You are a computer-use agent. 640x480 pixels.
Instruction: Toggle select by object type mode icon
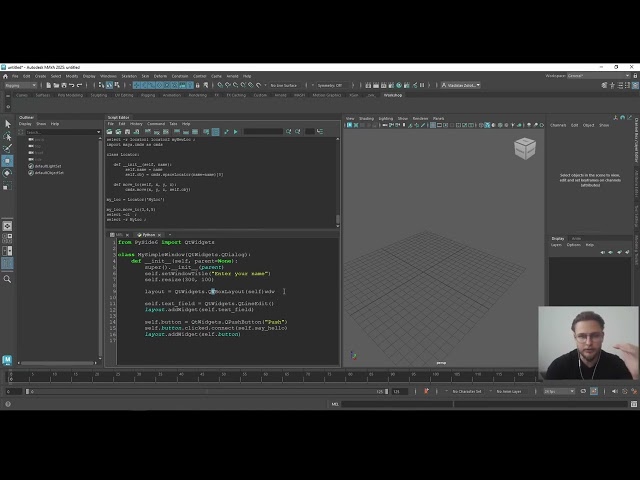click(x=109, y=85)
